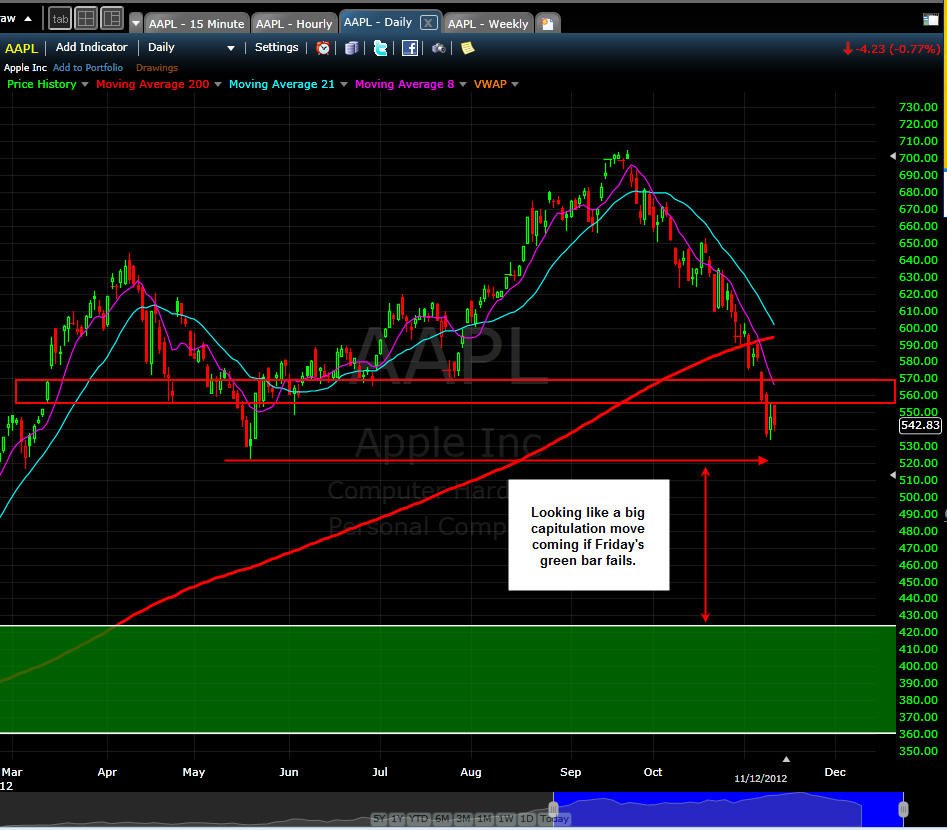The height and width of the screenshot is (830, 947).
Task: Set range to YTD
Action: [419, 819]
